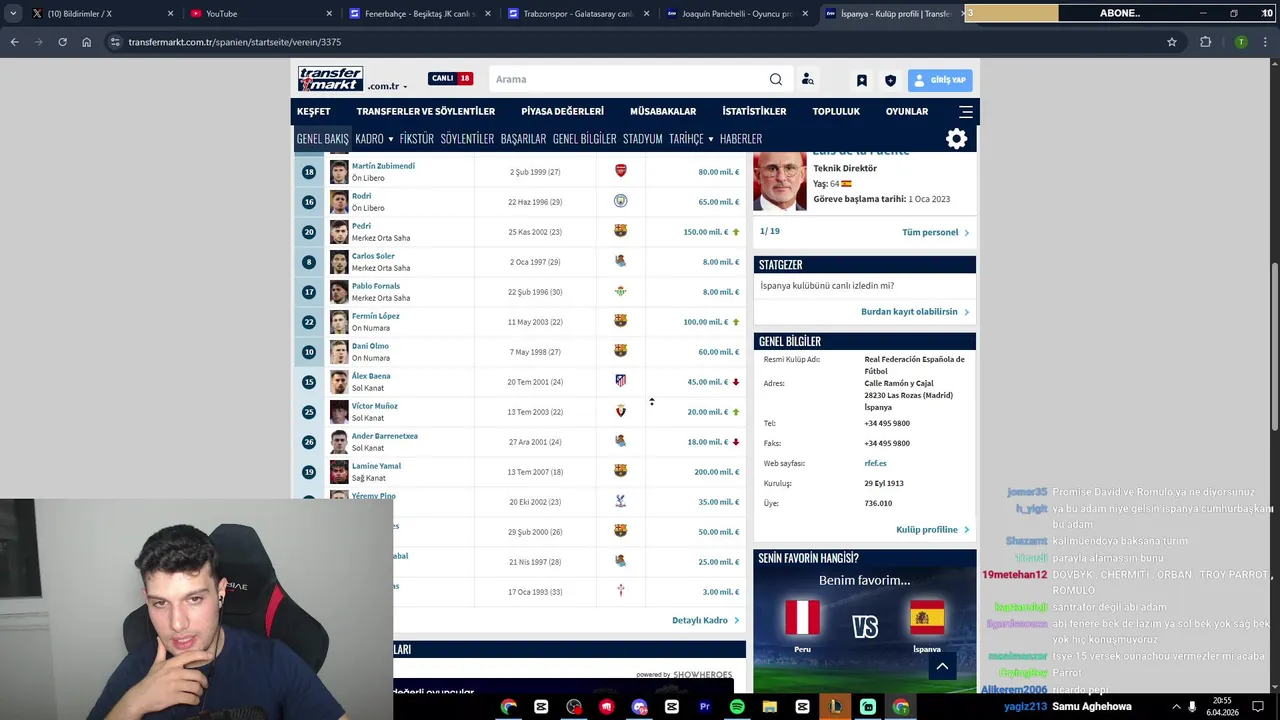Viewport: 1280px width, 720px height.
Task: Switch to the STADYUM tab
Action: [x=642, y=139]
